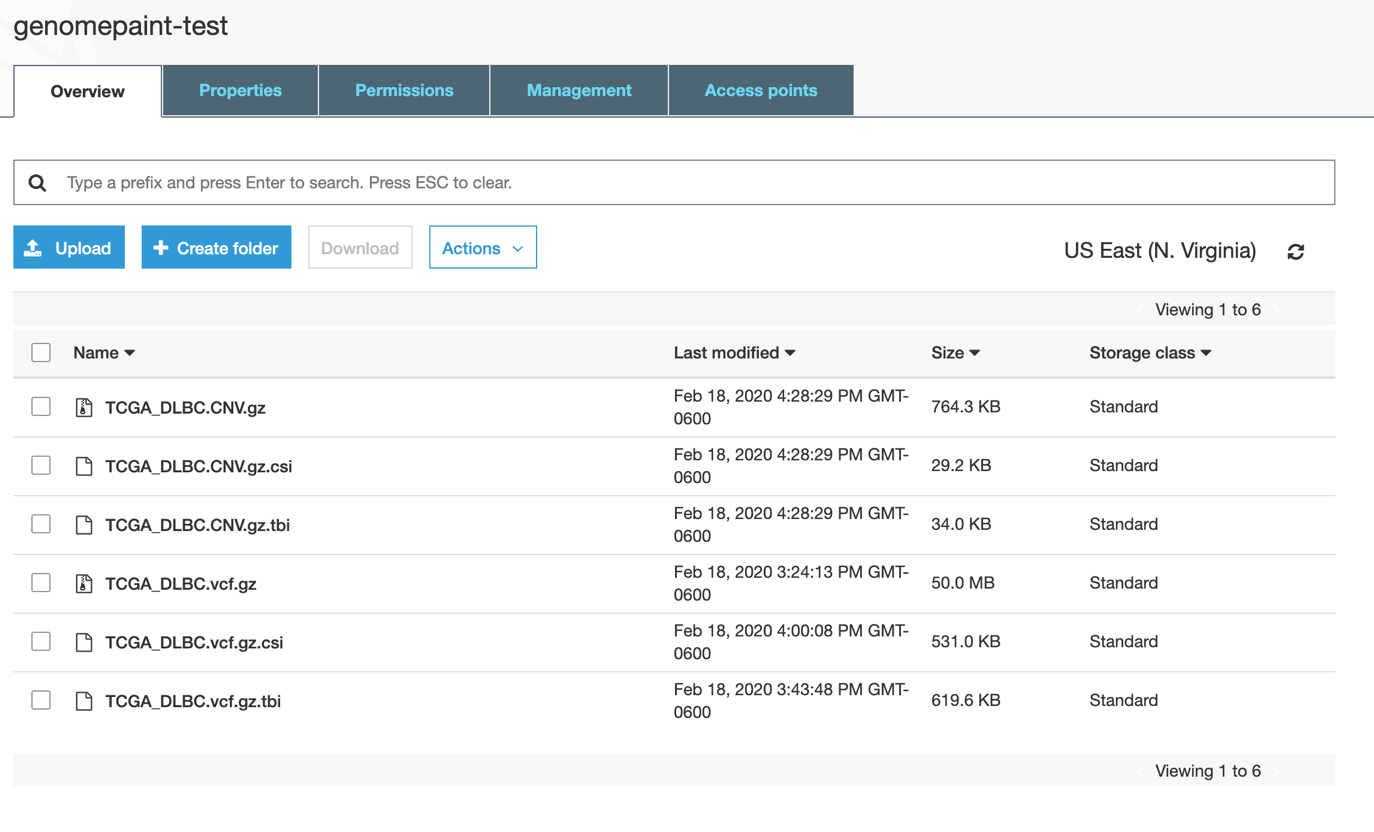Open the TCGA_DLBC.vcf.gz file link

pos(181,584)
